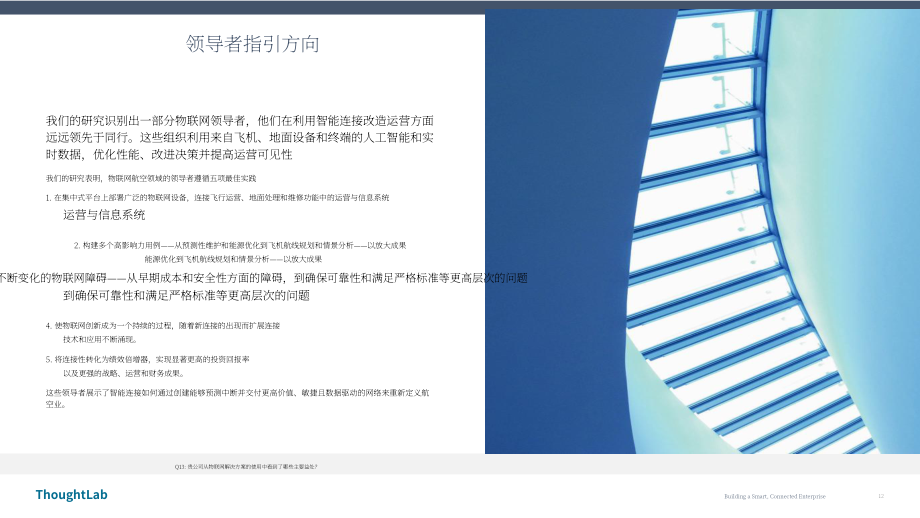920x518 pixels.
Task: Click the ThoughtLab logo
Action: click(72, 495)
